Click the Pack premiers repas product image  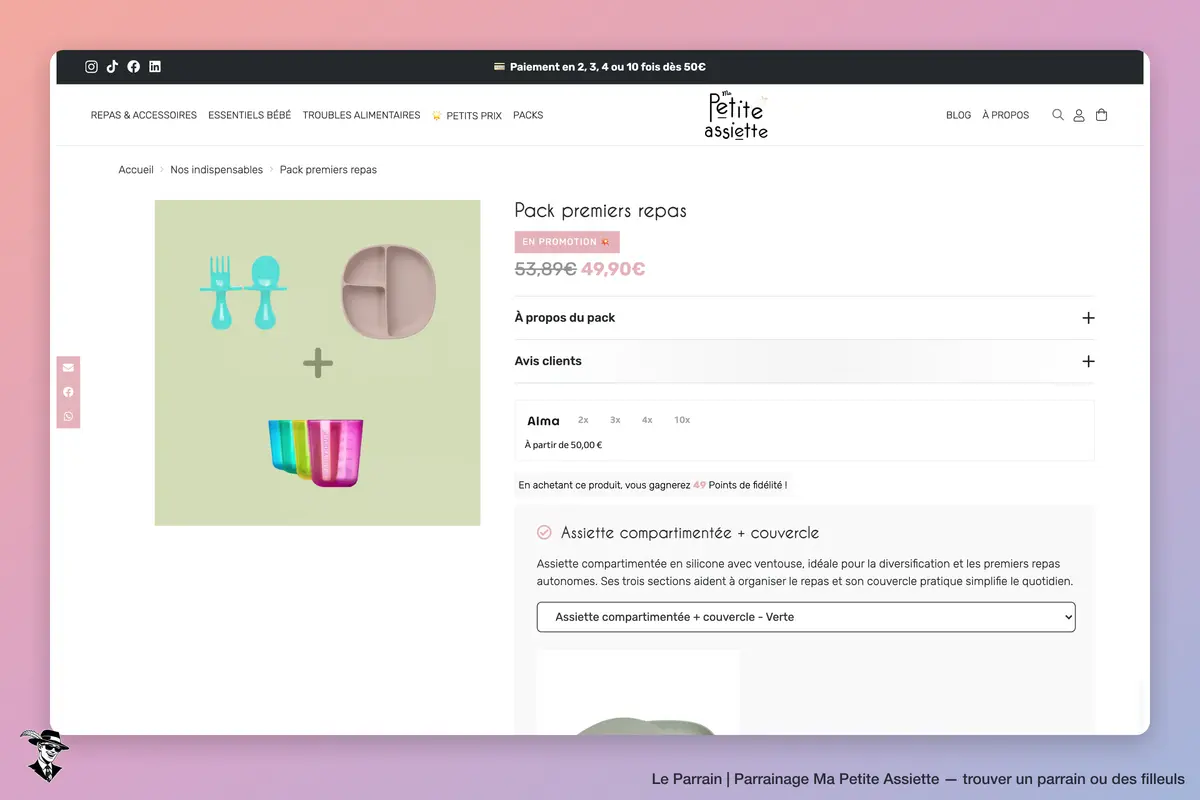point(317,363)
